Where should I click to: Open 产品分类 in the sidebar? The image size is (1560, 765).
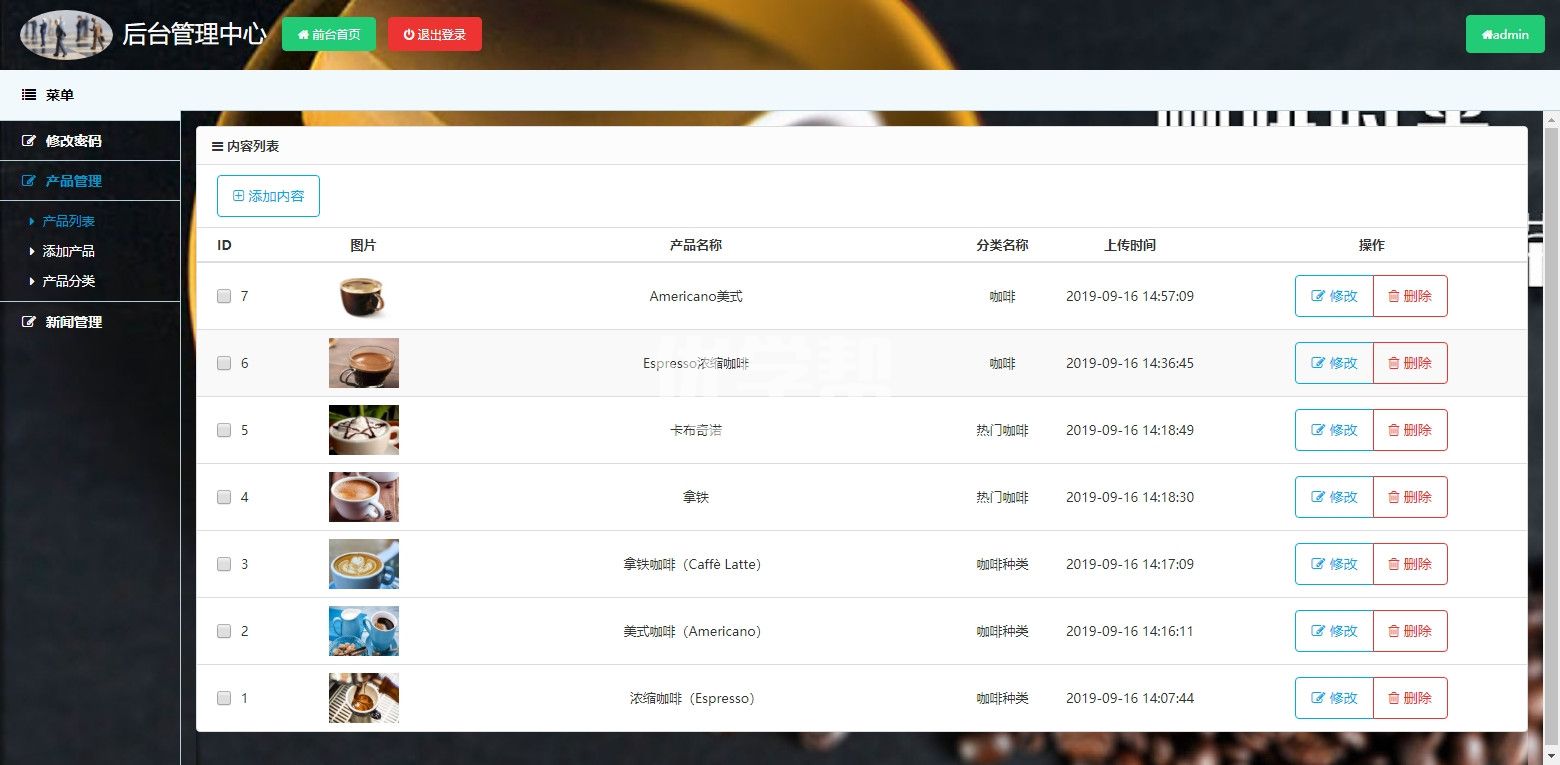[x=68, y=281]
